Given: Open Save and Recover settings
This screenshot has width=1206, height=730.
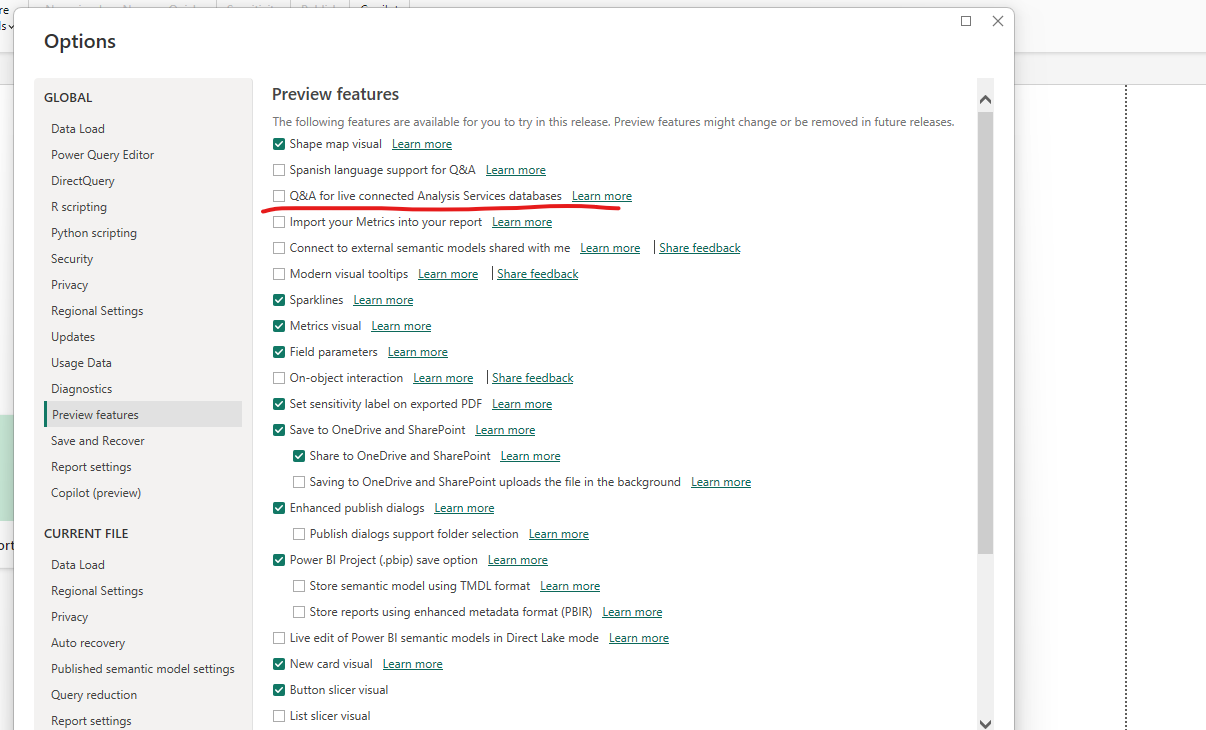Looking at the screenshot, I should 143,441.
